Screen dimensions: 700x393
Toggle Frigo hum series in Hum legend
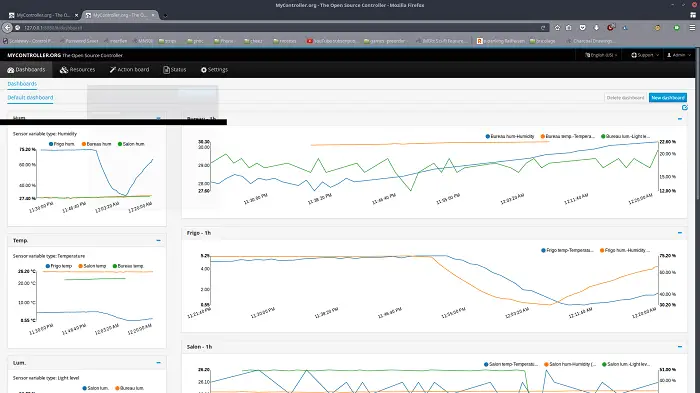pos(61,144)
